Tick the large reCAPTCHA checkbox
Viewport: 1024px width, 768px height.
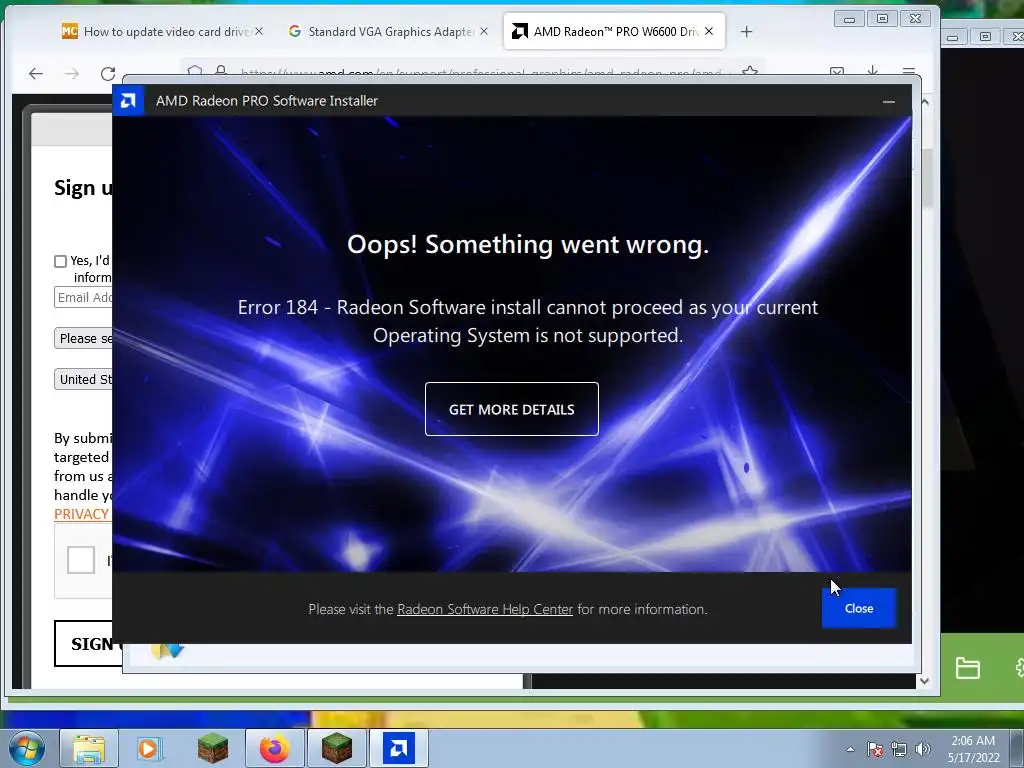click(81, 560)
